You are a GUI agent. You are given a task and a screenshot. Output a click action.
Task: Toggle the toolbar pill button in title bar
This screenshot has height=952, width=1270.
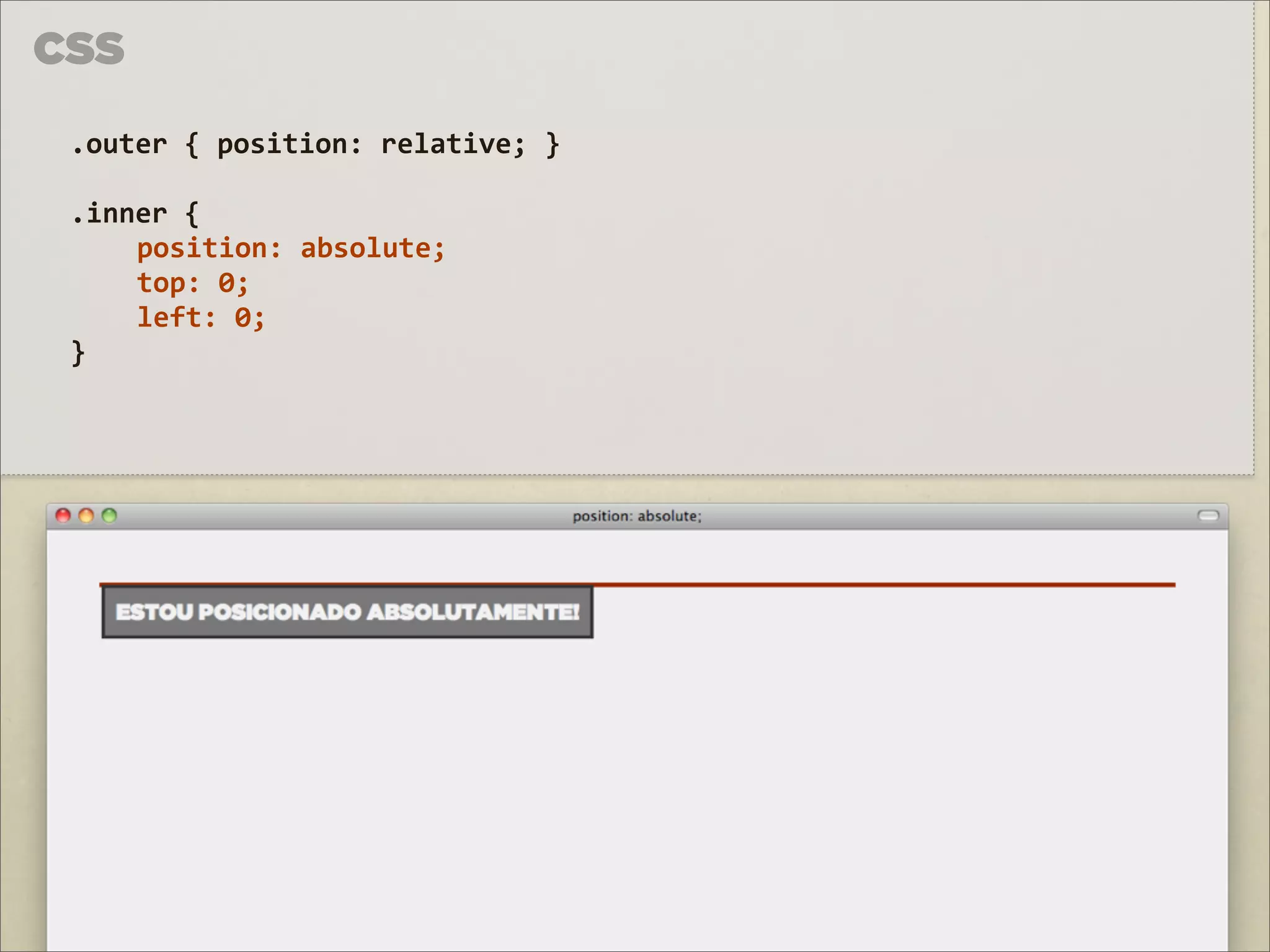tap(1208, 516)
